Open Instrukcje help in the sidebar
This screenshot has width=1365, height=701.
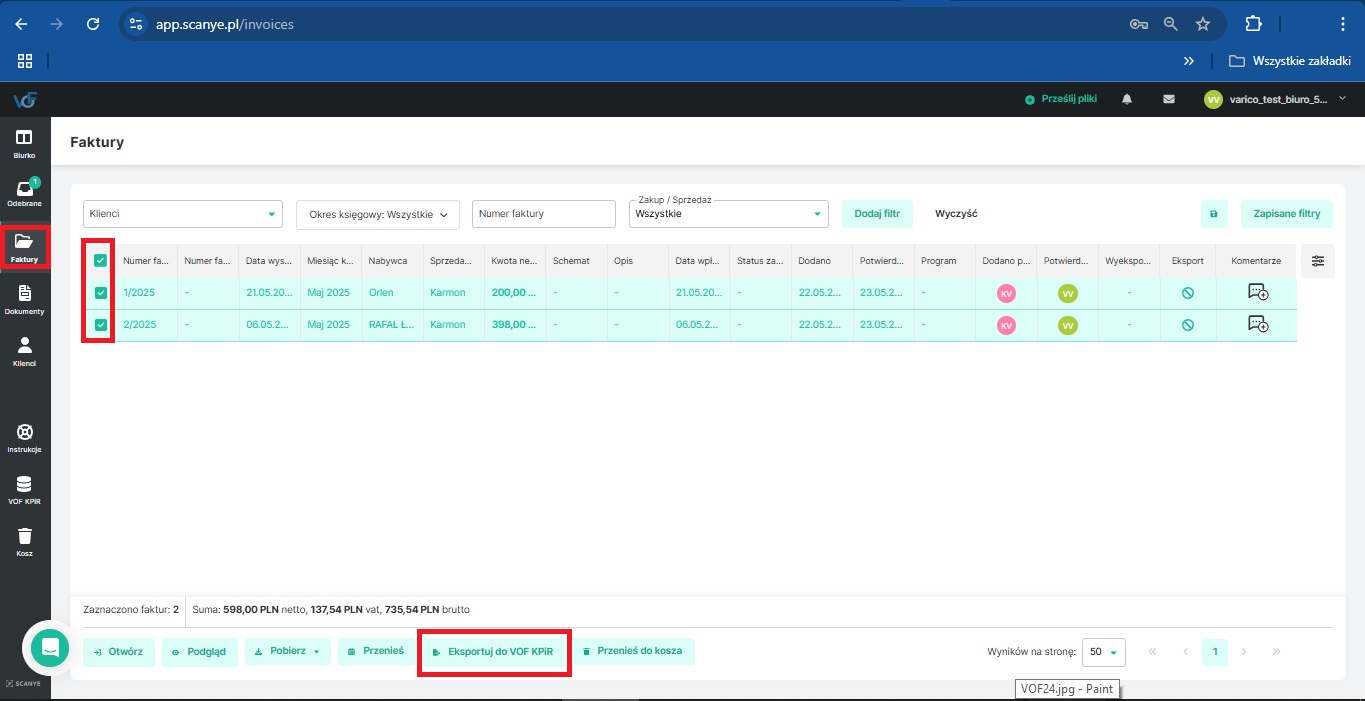coord(25,438)
